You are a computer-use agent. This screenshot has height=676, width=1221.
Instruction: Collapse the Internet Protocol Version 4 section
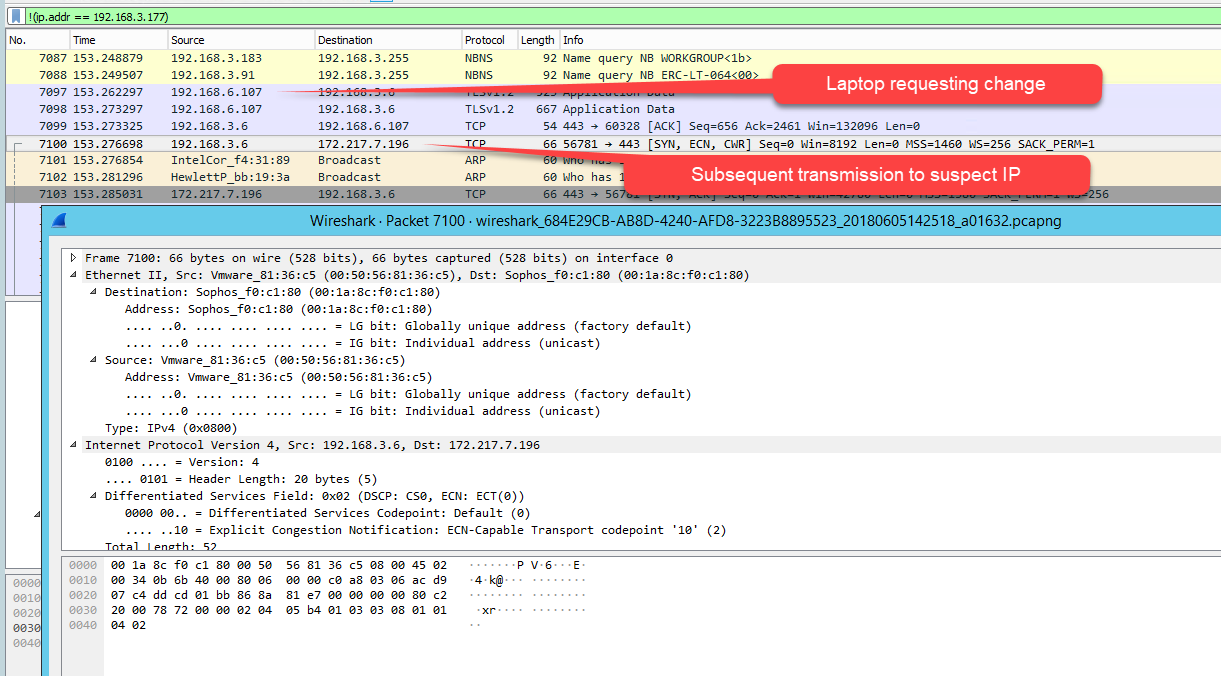72,444
